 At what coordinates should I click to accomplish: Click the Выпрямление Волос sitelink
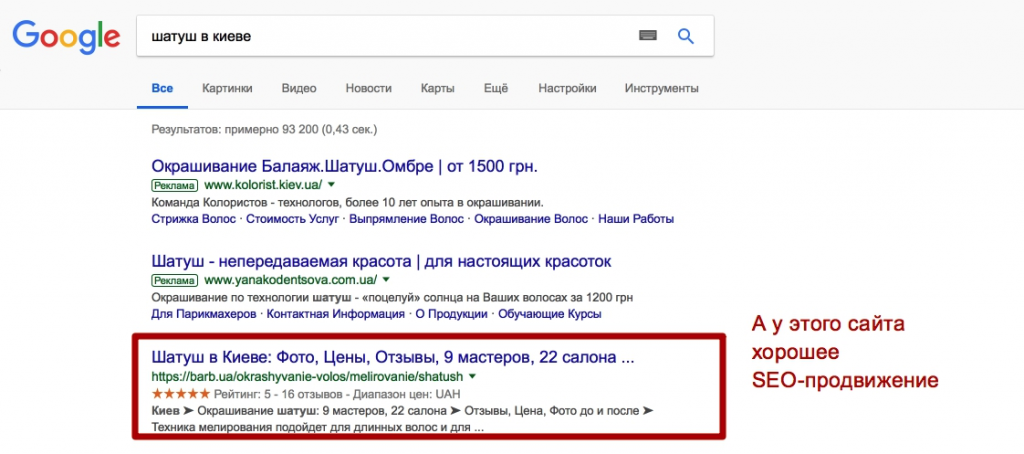[x=406, y=219]
